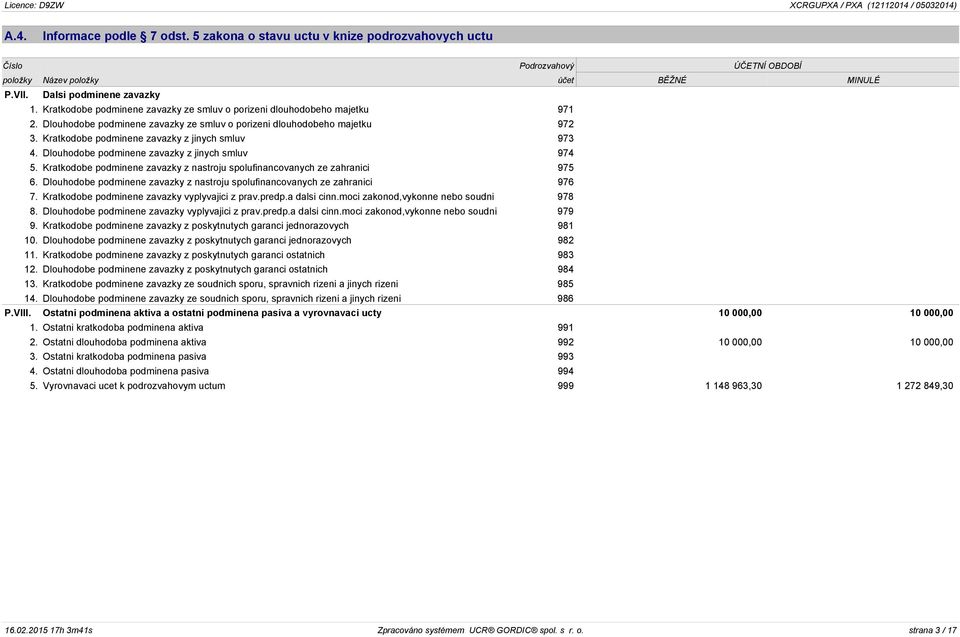This screenshot has height=637, width=960.
Task: Click value 1 148 963,30
Action: click(x=733, y=386)
